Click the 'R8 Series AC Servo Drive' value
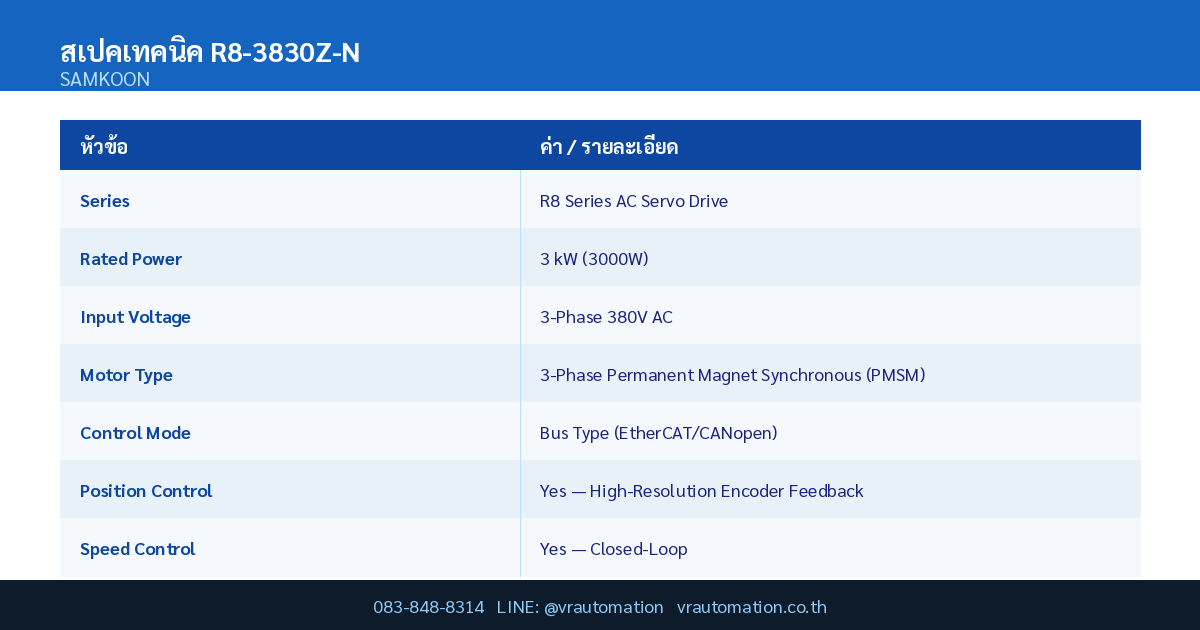The height and width of the screenshot is (630, 1200). point(634,201)
